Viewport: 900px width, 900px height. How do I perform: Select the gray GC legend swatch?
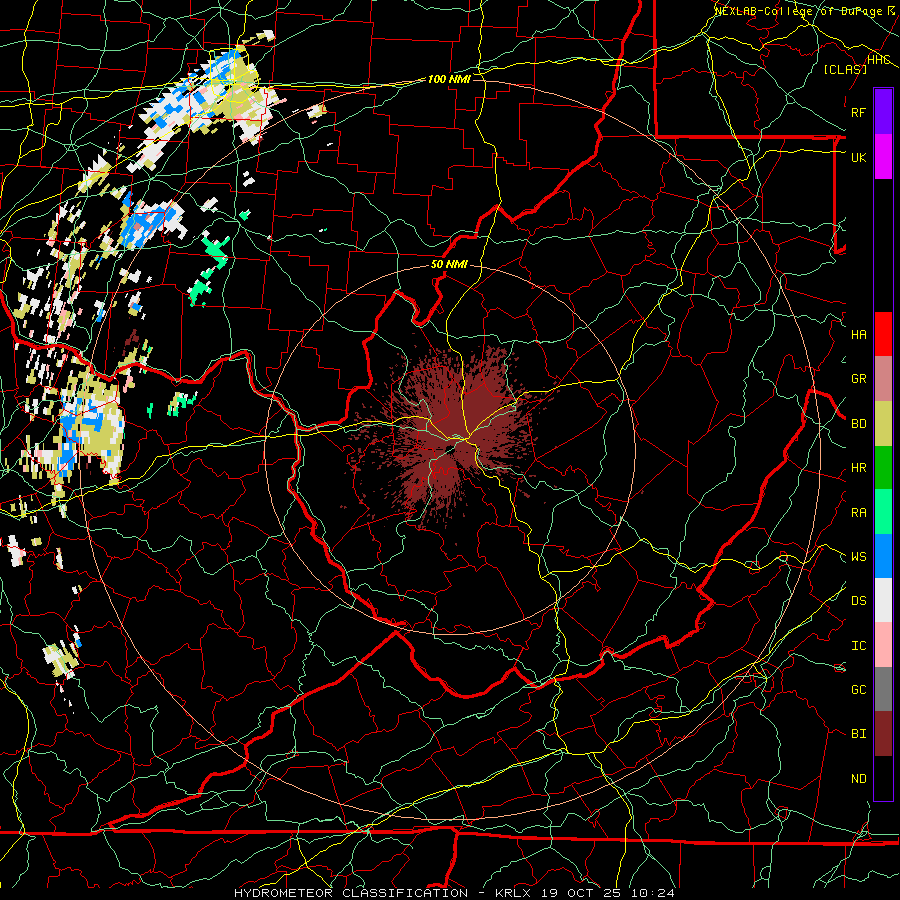[x=883, y=689]
